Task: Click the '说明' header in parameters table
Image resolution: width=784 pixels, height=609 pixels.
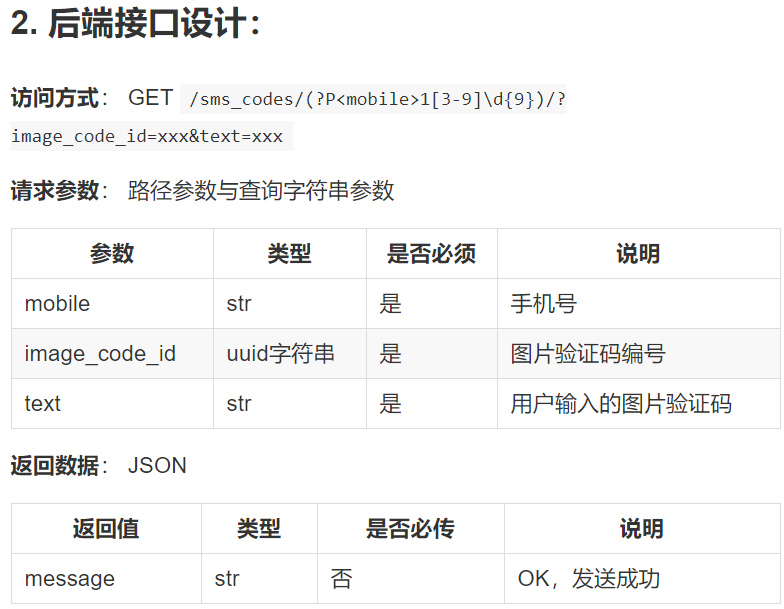Action: (638, 254)
